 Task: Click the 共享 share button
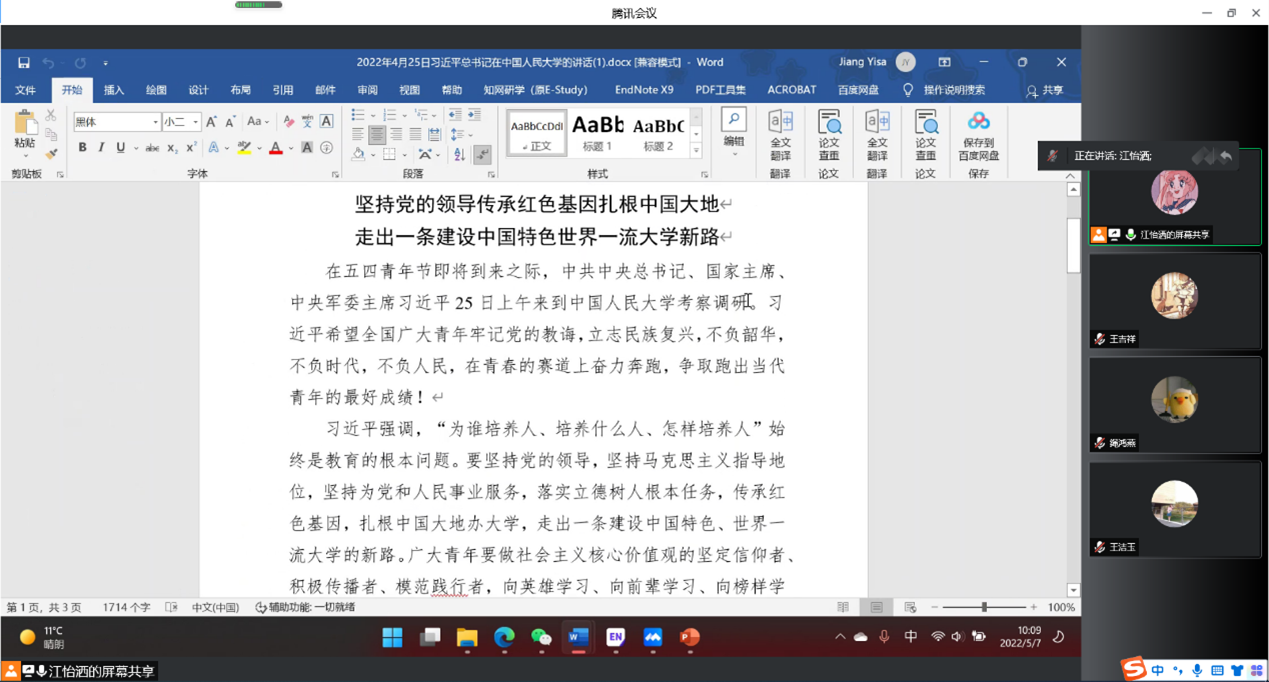1044,91
